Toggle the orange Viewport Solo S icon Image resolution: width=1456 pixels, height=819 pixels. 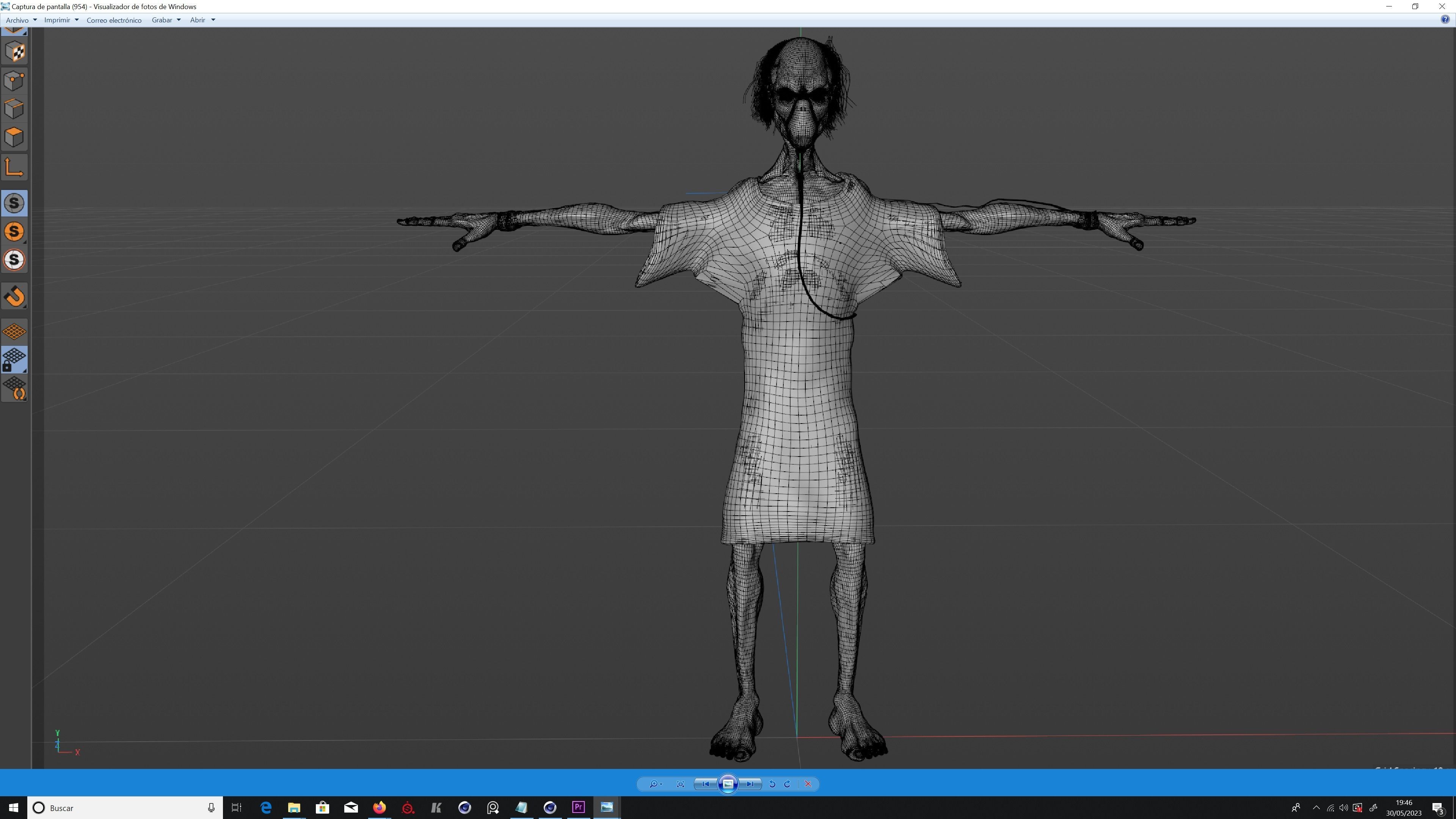point(14,232)
